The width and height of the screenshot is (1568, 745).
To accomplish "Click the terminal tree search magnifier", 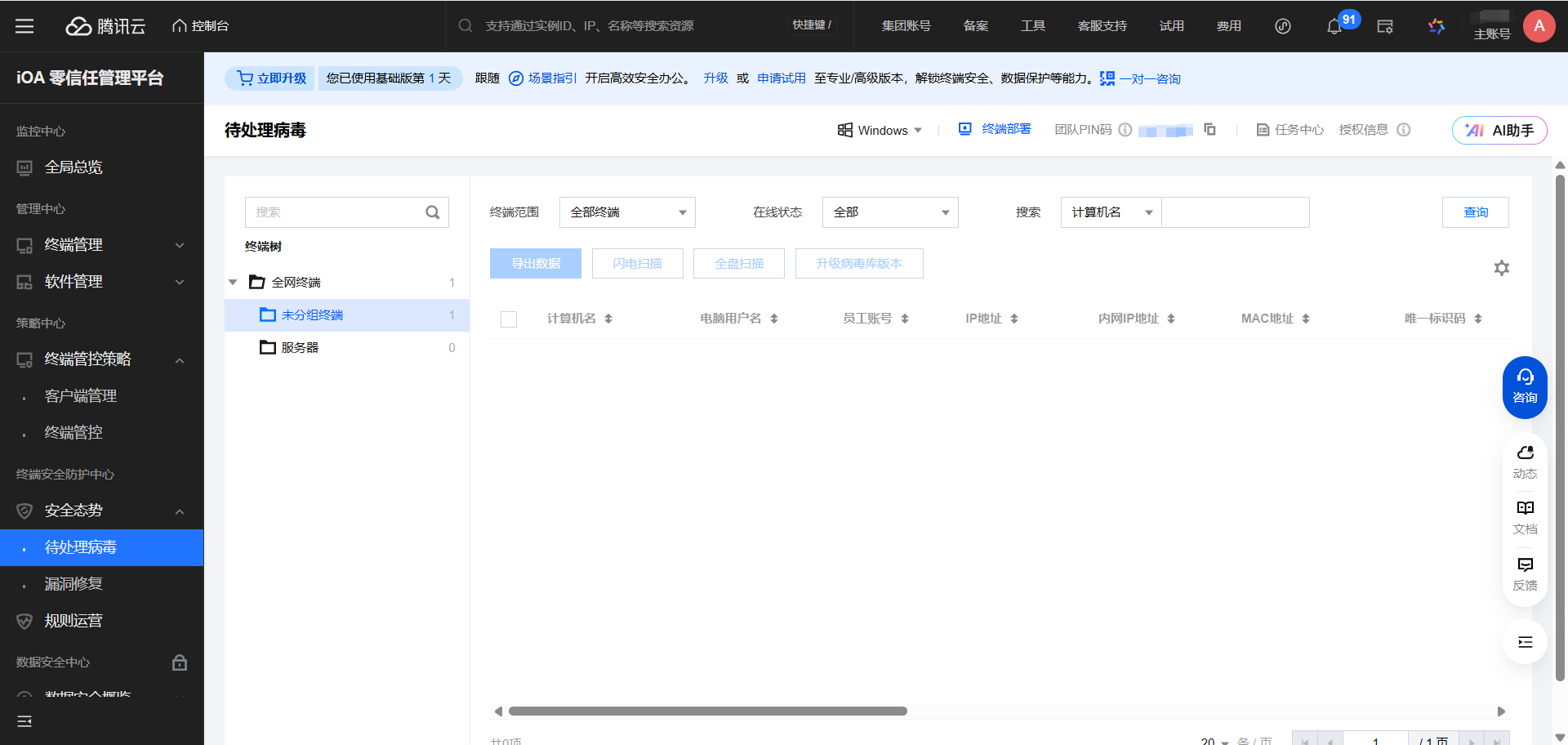I will (x=432, y=212).
